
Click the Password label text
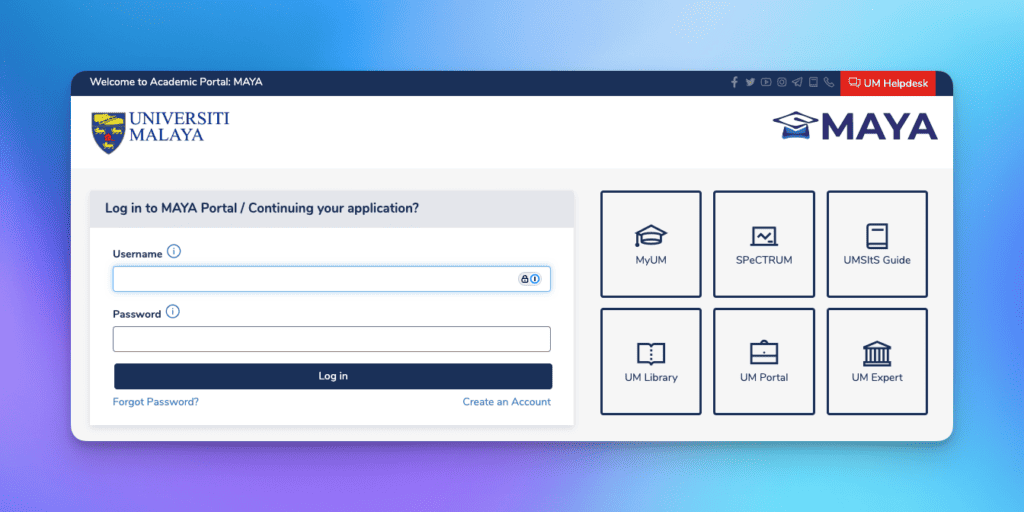pyautogui.click(x=136, y=314)
